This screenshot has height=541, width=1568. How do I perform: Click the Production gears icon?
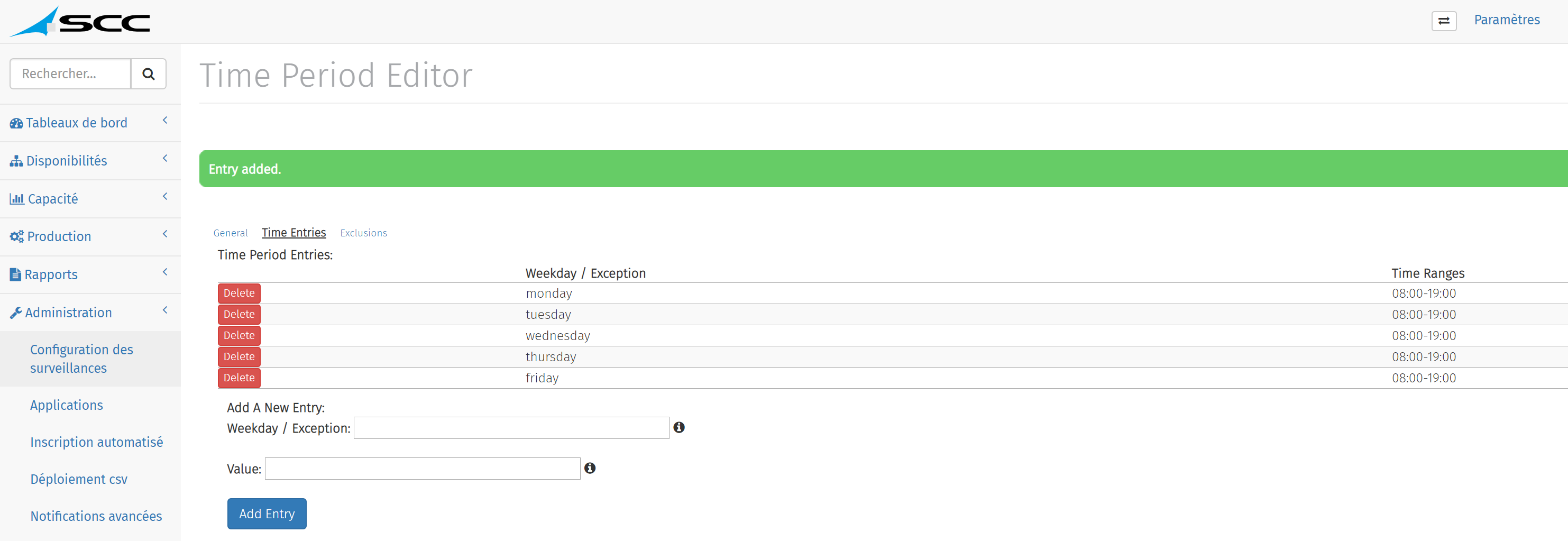coord(17,236)
